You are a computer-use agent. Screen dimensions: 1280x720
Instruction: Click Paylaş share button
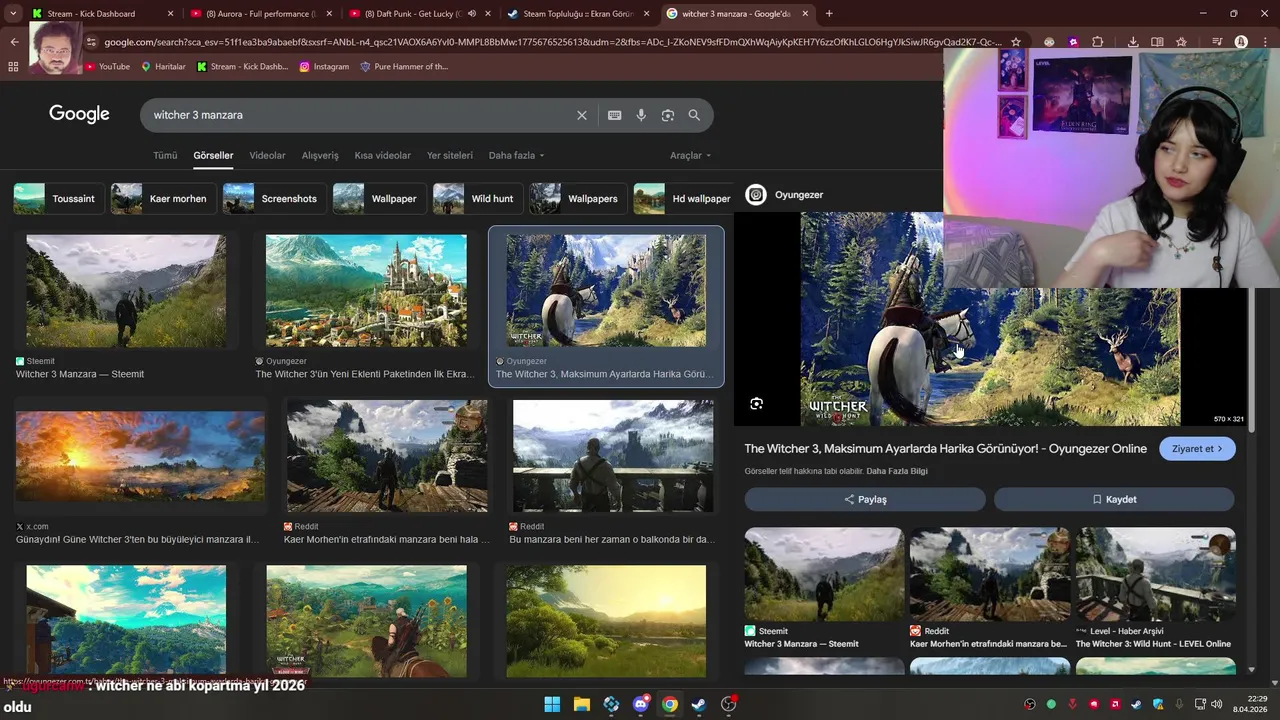[x=865, y=499]
